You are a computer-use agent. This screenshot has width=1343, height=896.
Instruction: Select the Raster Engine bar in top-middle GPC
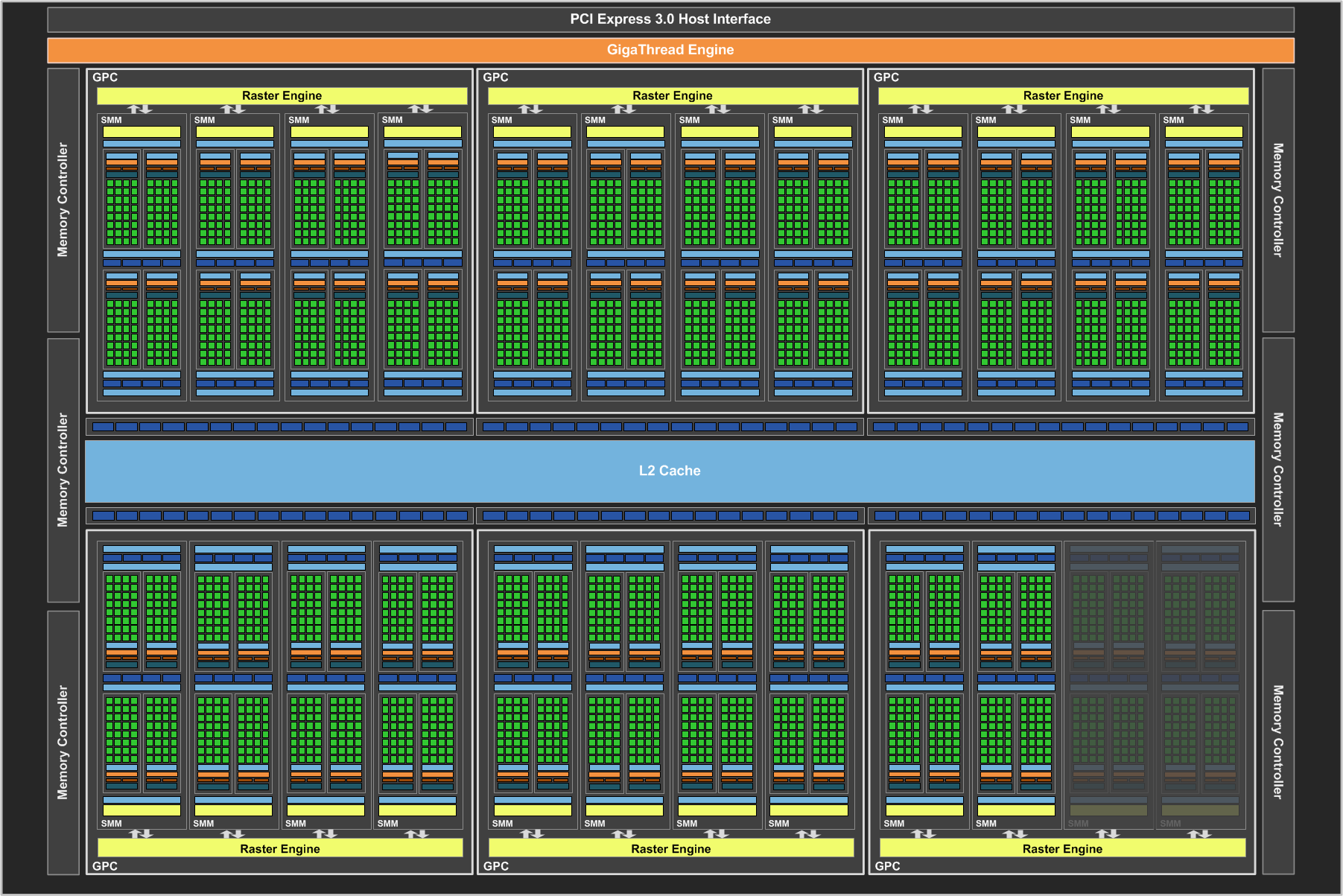pyautogui.click(x=673, y=96)
